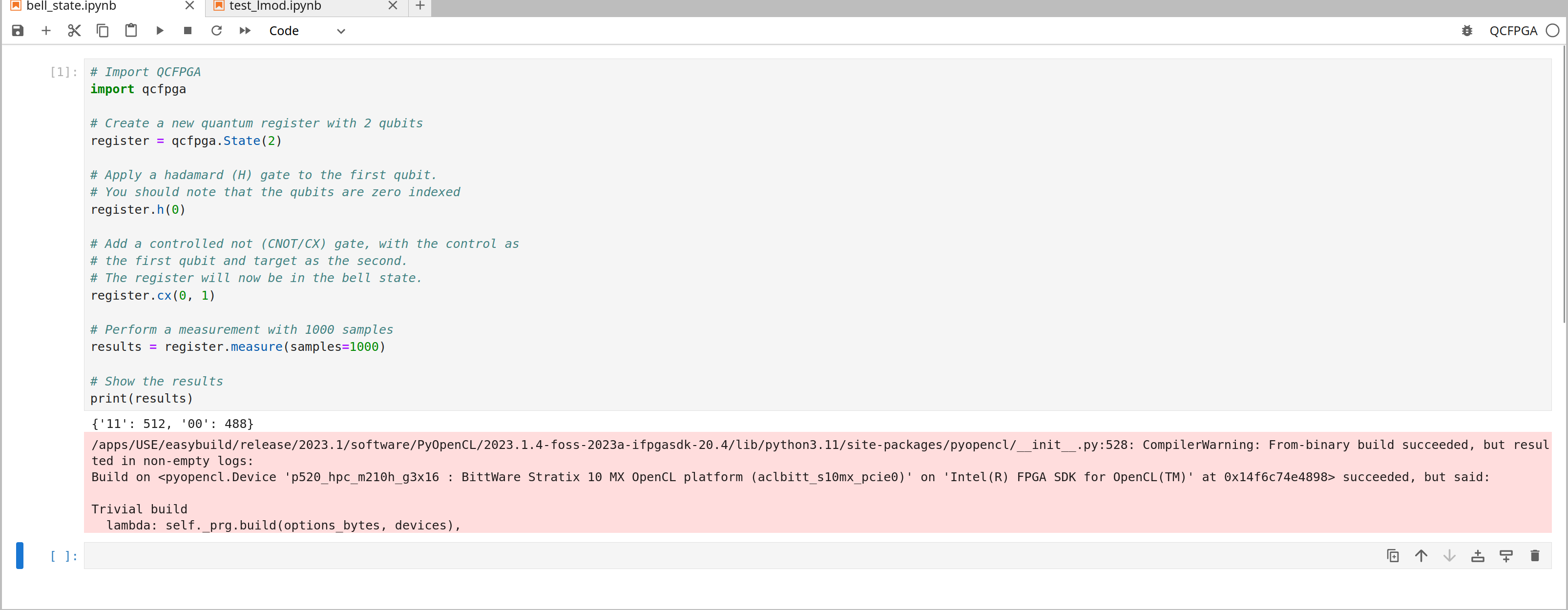1568x610 pixels.
Task: Click the 'import qcfpga' code line
Action: 138,89
